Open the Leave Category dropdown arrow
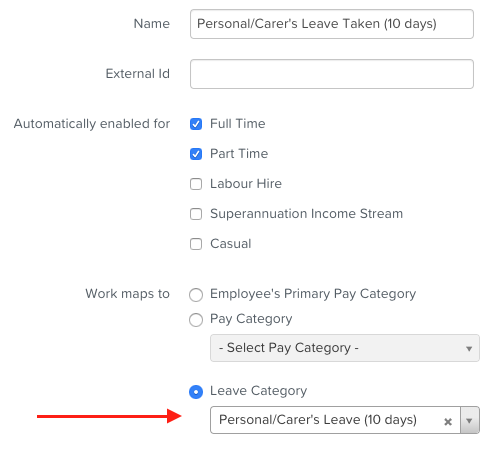502x450 pixels. pos(469,420)
